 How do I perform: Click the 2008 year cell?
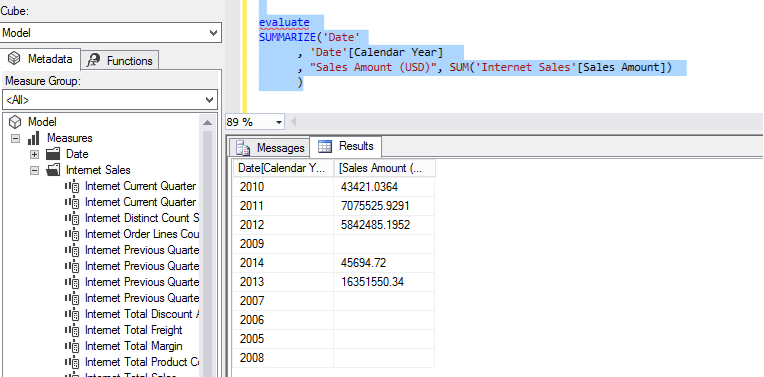click(283, 358)
